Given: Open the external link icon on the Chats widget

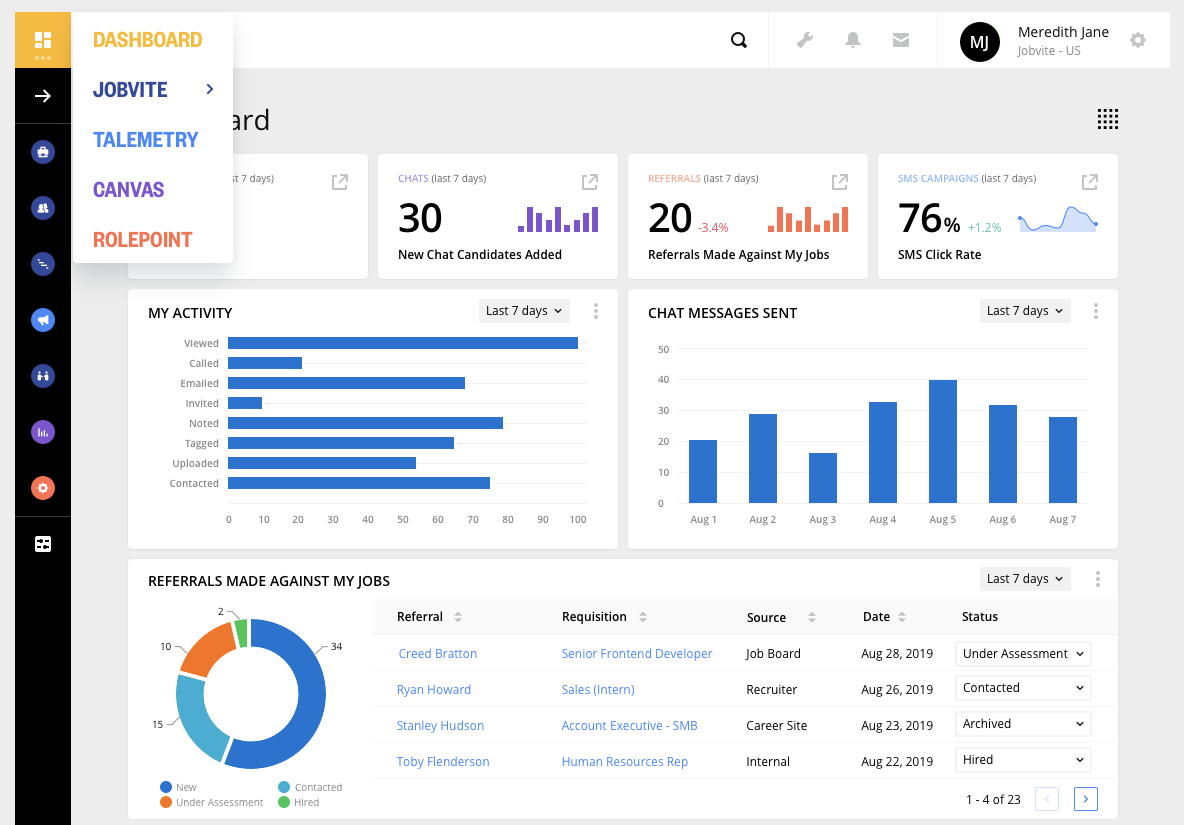Looking at the screenshot, I should (589, 182).
